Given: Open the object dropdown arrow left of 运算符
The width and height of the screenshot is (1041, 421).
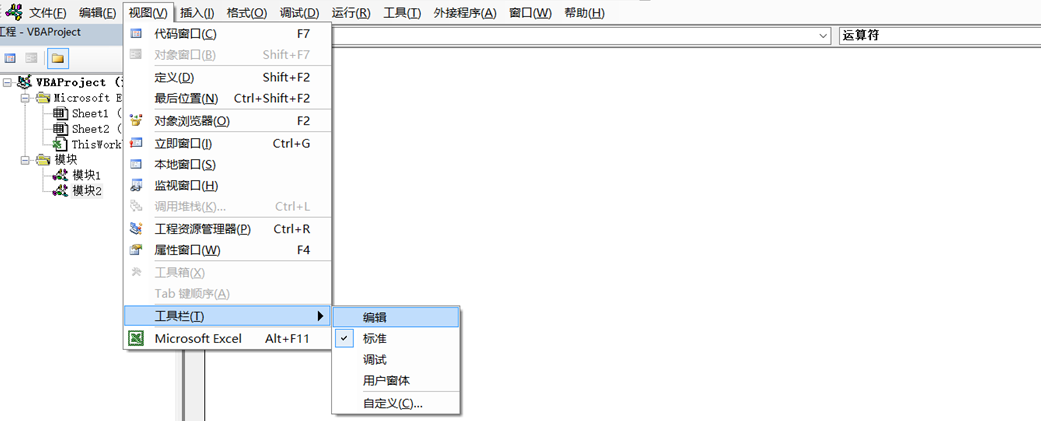Looking at the screenshot, I should (x=823, y=35).
